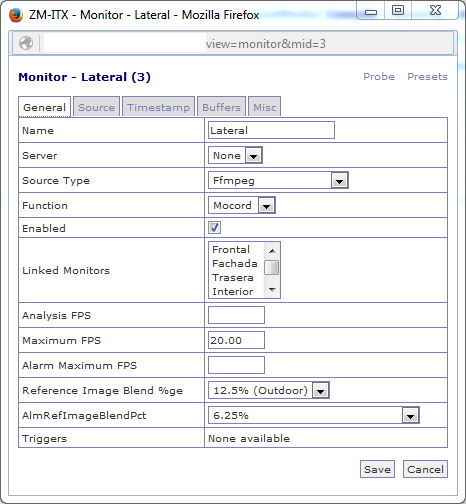This screenshot has width=466, height=504.
Task: Open AlmRefImageBlendPct dropdown showing 6.25%
Action: click(314, 415)
